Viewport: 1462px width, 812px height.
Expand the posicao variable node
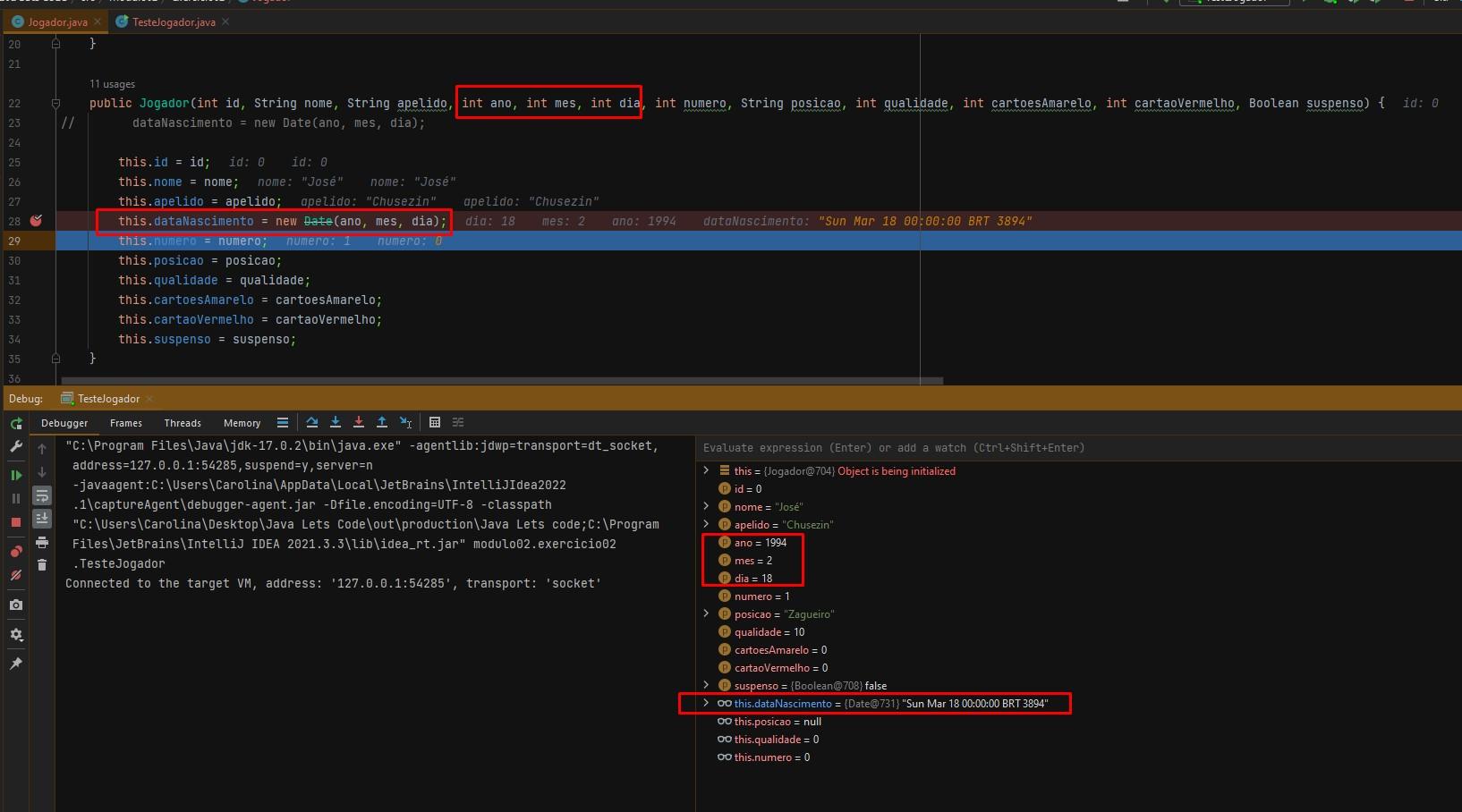coord(706,613)
